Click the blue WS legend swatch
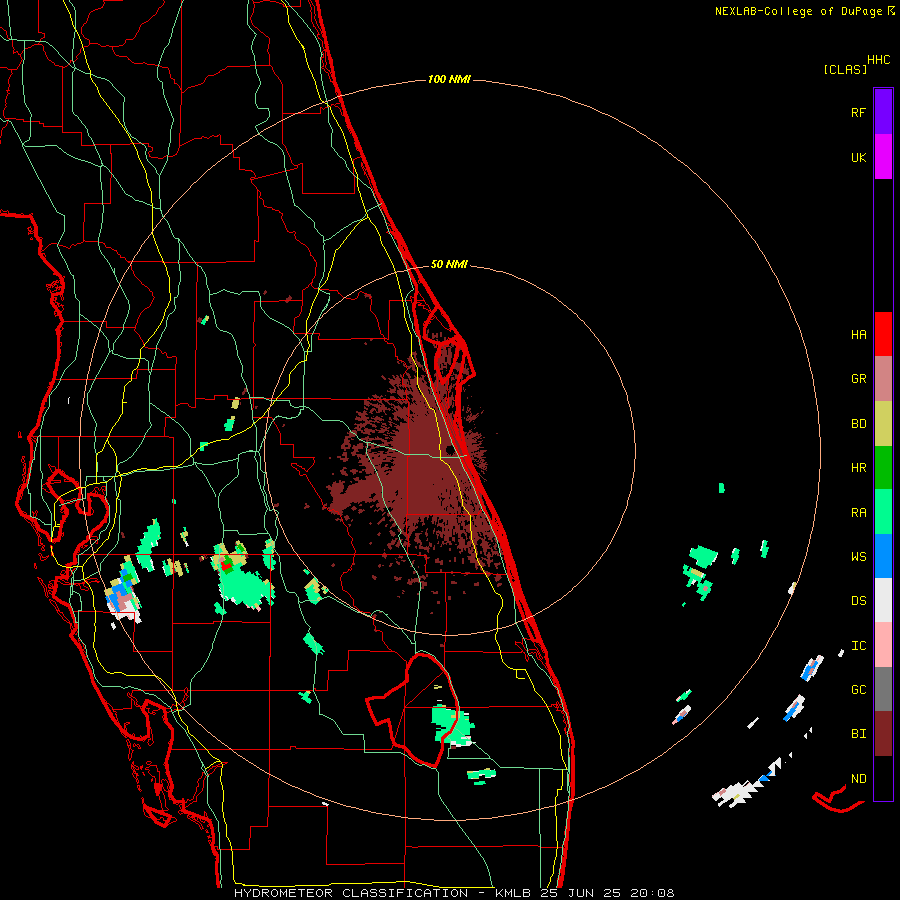This screenshot has width=900, height=900. tap(883, 556)
